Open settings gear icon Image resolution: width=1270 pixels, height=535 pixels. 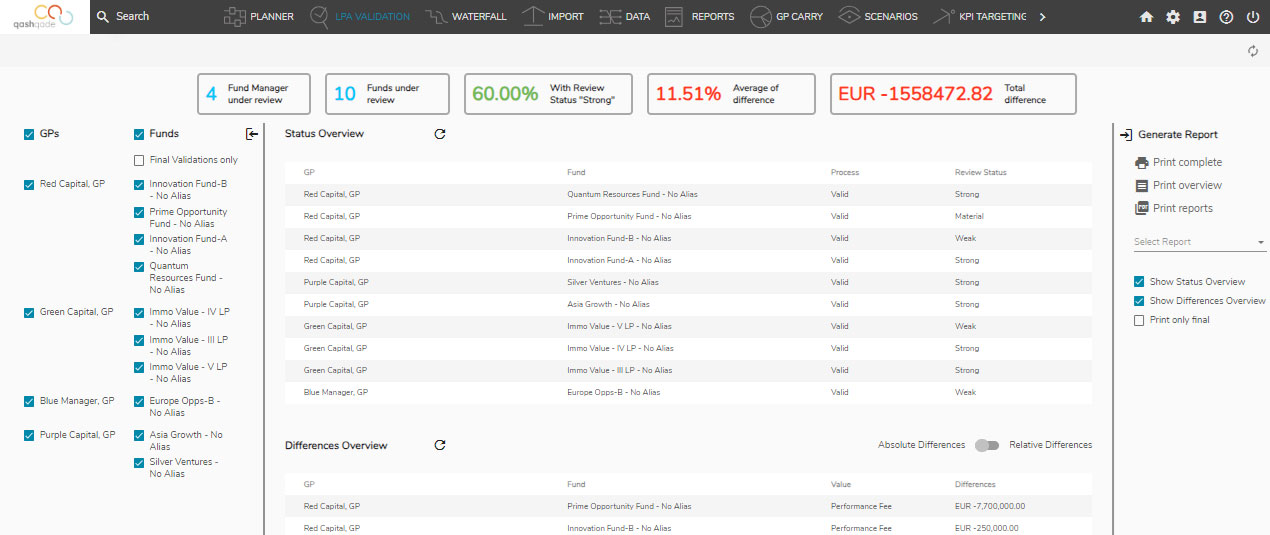tap(1173, 17)
